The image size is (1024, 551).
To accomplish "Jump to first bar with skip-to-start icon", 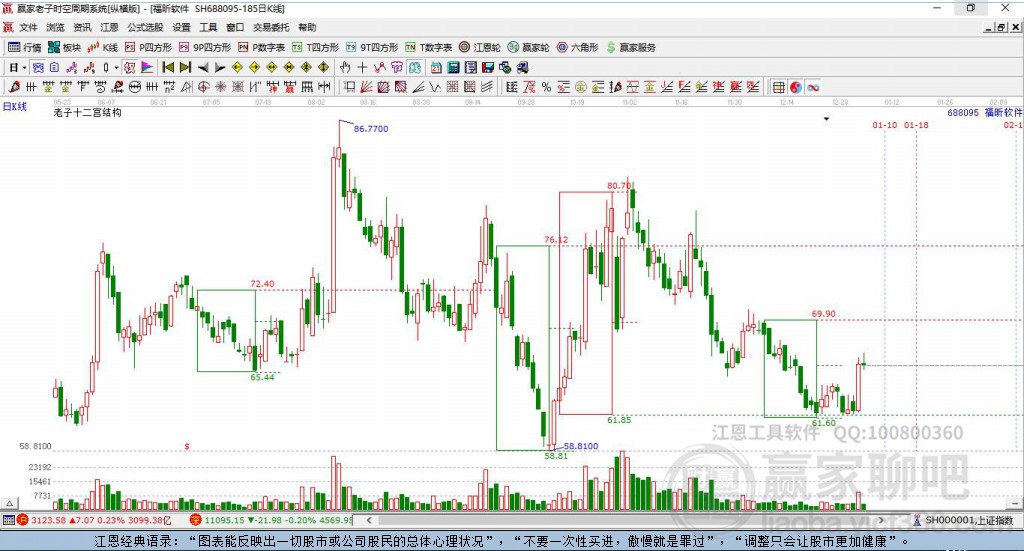I will [168, 67].
